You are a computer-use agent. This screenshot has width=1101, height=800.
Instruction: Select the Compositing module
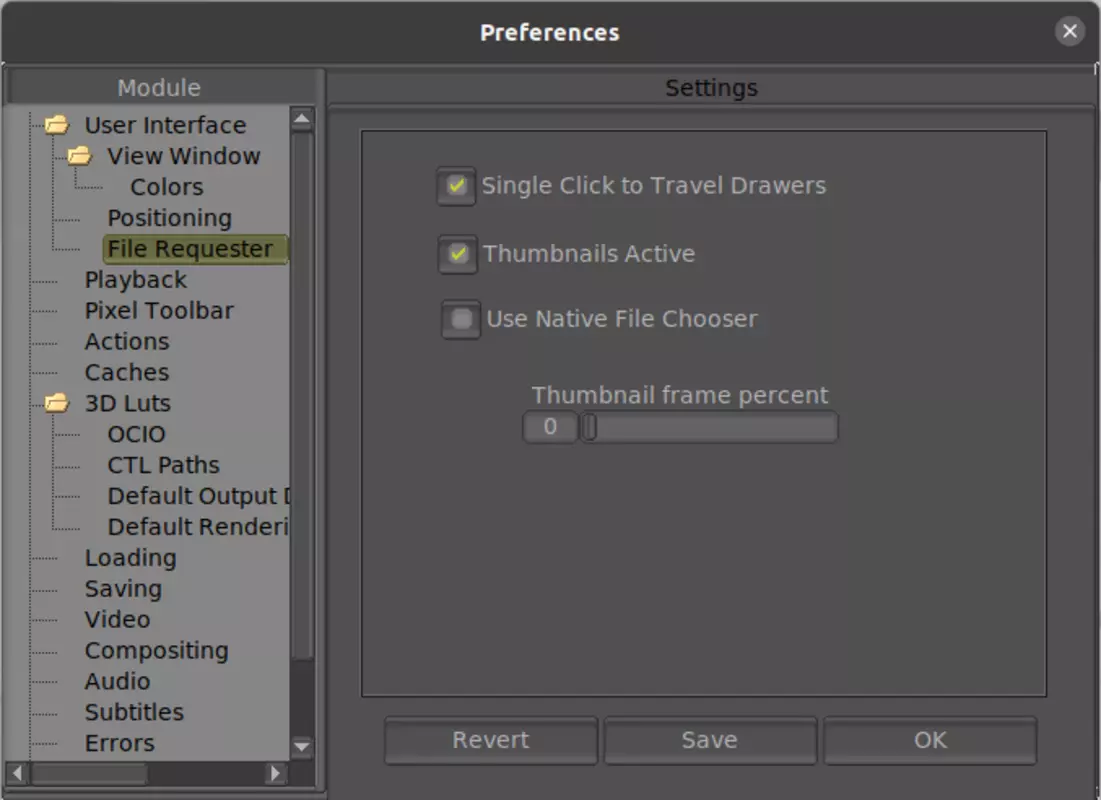(x=157, y=650)
